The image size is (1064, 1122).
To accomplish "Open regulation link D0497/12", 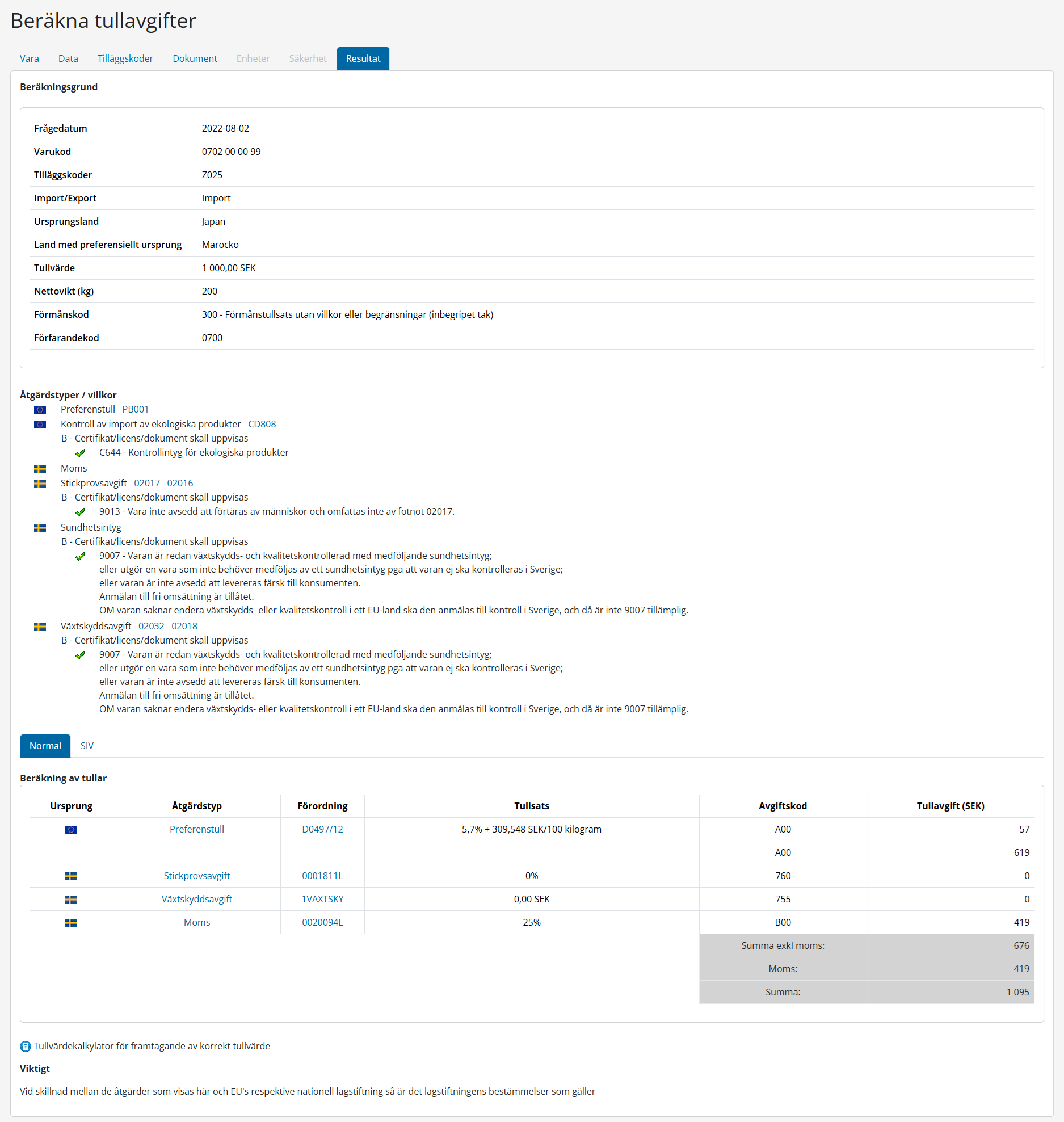I will [x=322, y=830].
